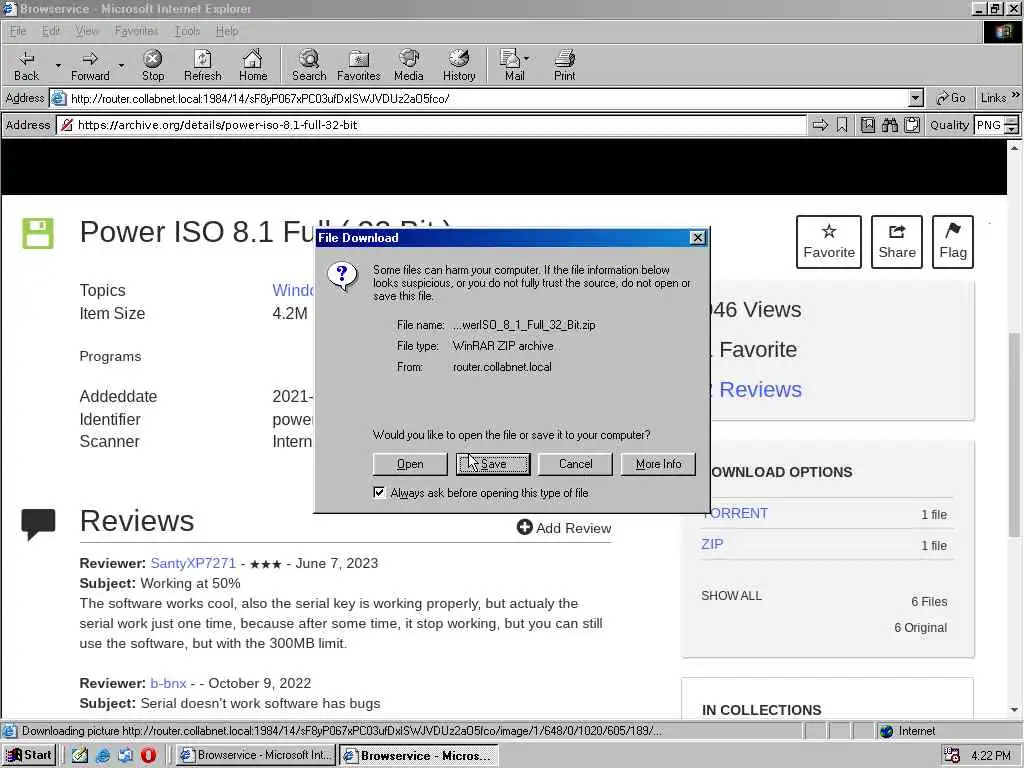
Task: Click the ZIP download option link
Action: [712, 544]
